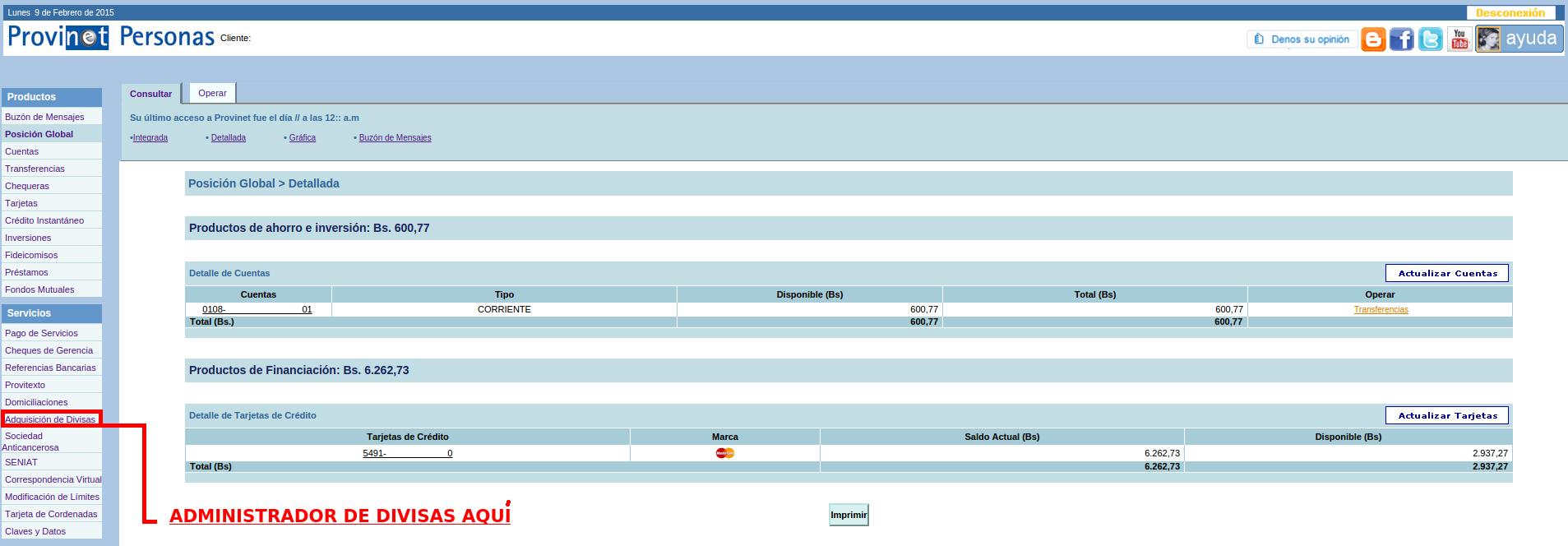Viewport: 1568px width, 546px height.
Task: Switch to the Consultar tab
Action: [x=151, y=94]
